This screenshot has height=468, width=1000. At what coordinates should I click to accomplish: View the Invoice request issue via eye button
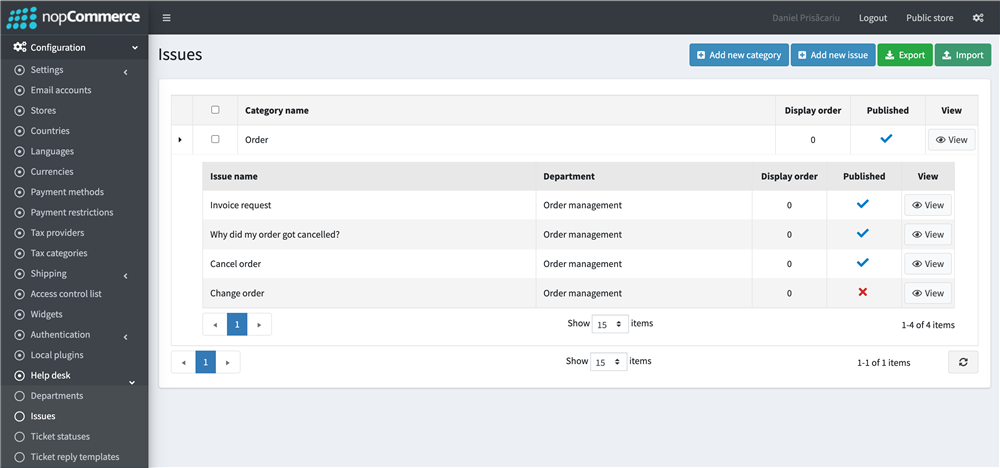point(928,205)
